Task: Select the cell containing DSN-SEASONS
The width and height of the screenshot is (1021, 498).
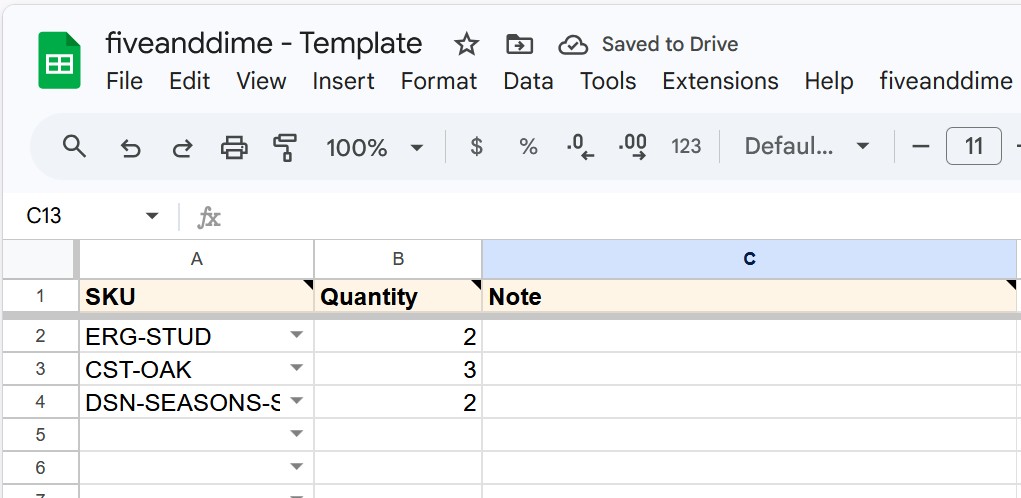Action: 196,402
